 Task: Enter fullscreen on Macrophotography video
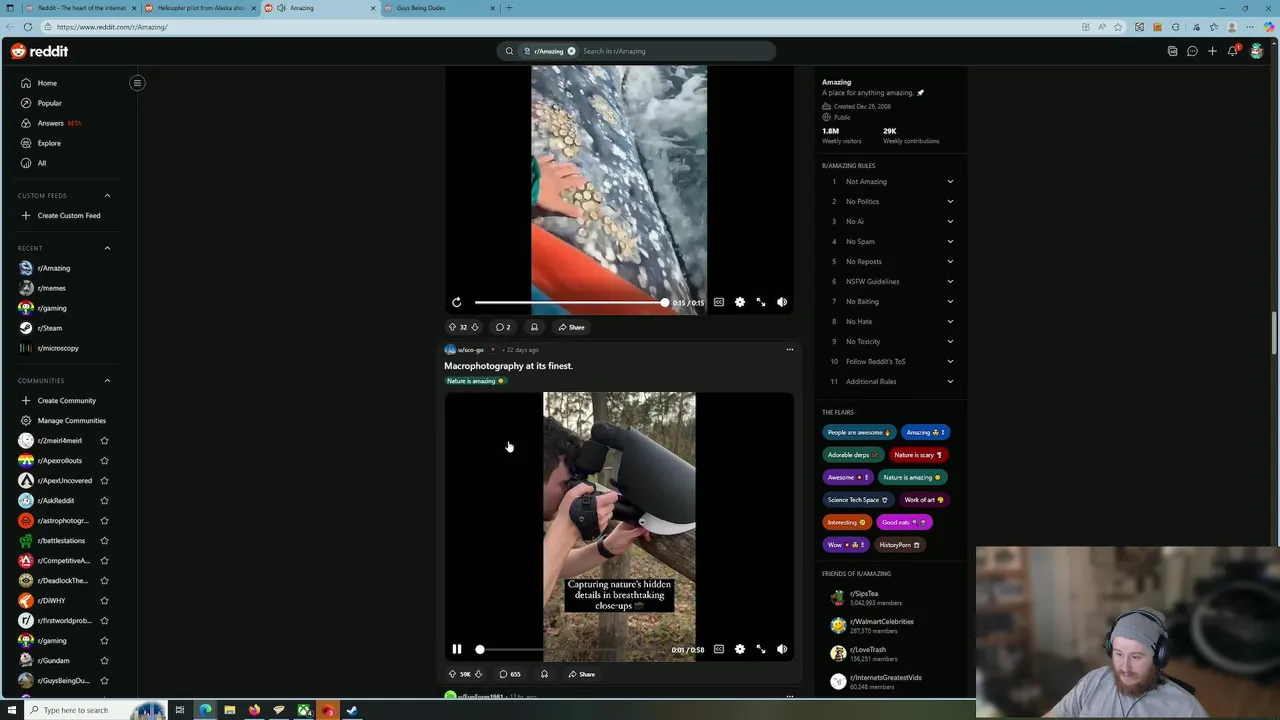(x=761, y=649)
